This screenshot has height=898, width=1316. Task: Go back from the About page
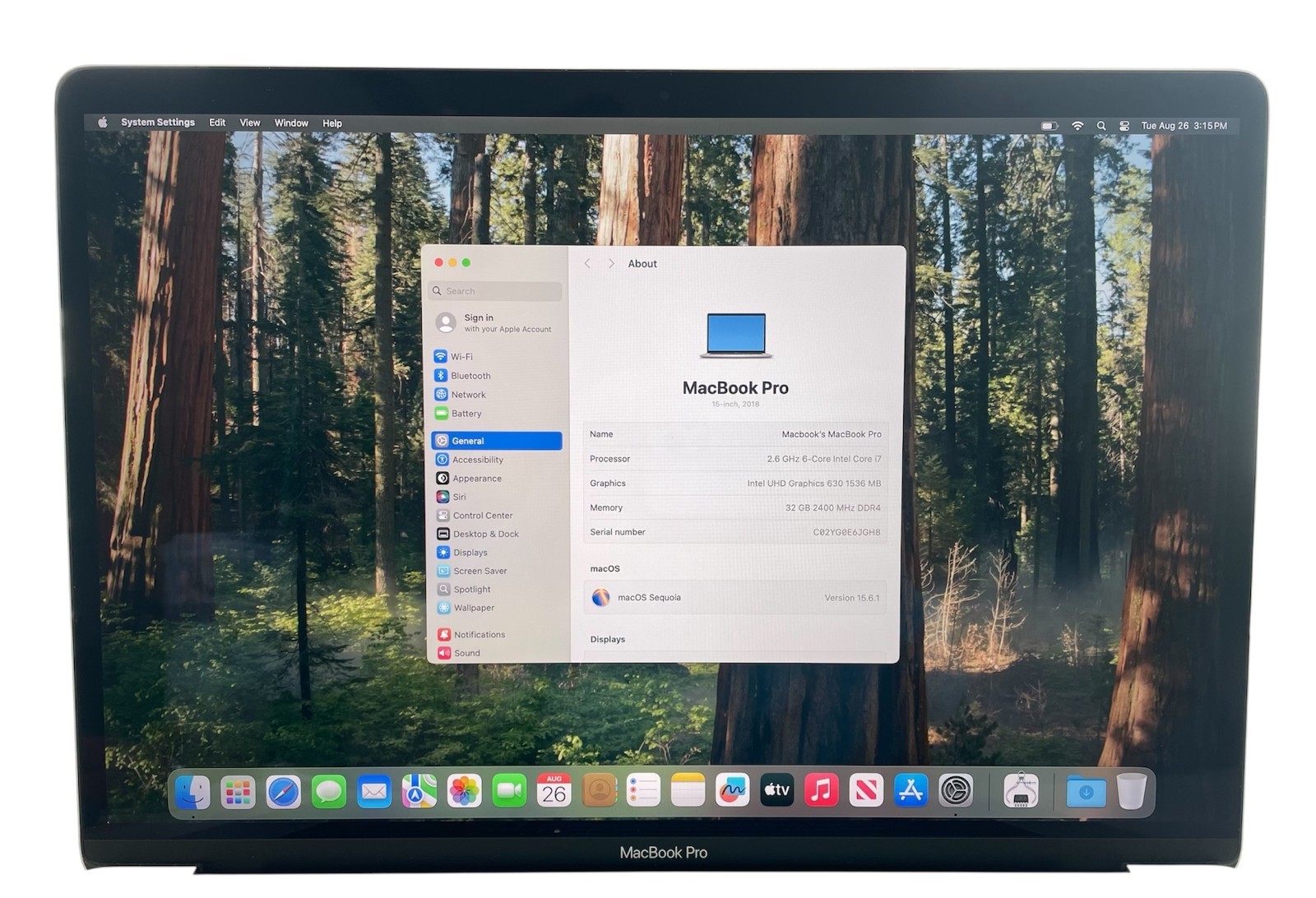tap(587, 264)
